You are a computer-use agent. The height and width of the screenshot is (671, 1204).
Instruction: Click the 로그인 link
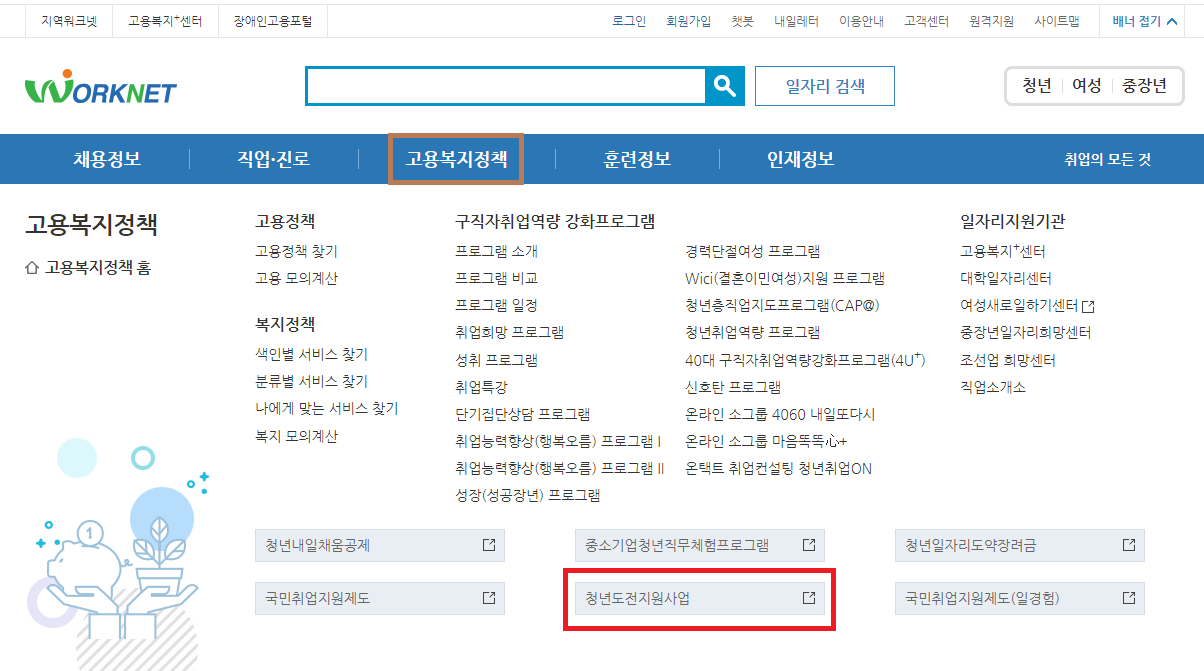point(628,18)
